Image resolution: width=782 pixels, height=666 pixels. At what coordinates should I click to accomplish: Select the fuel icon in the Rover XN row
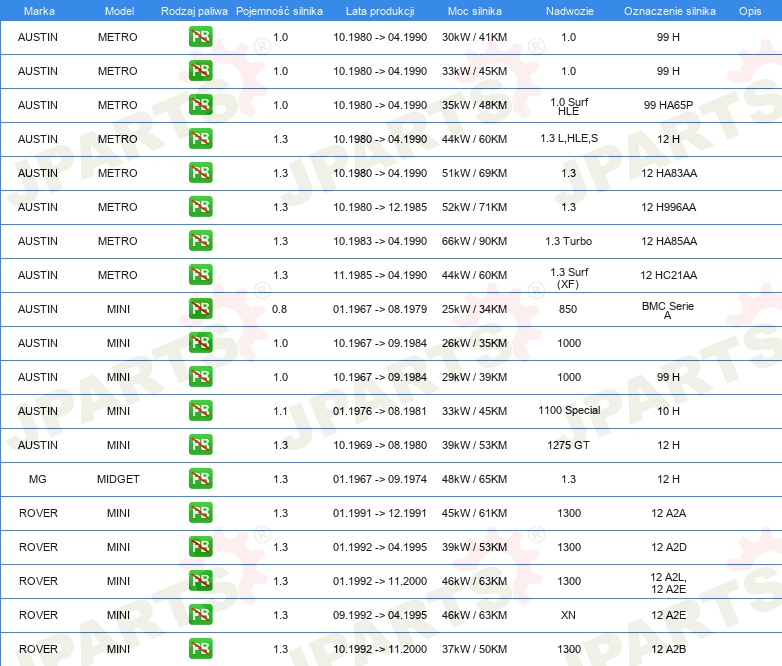pyautogui.click(x=200, y=615)
